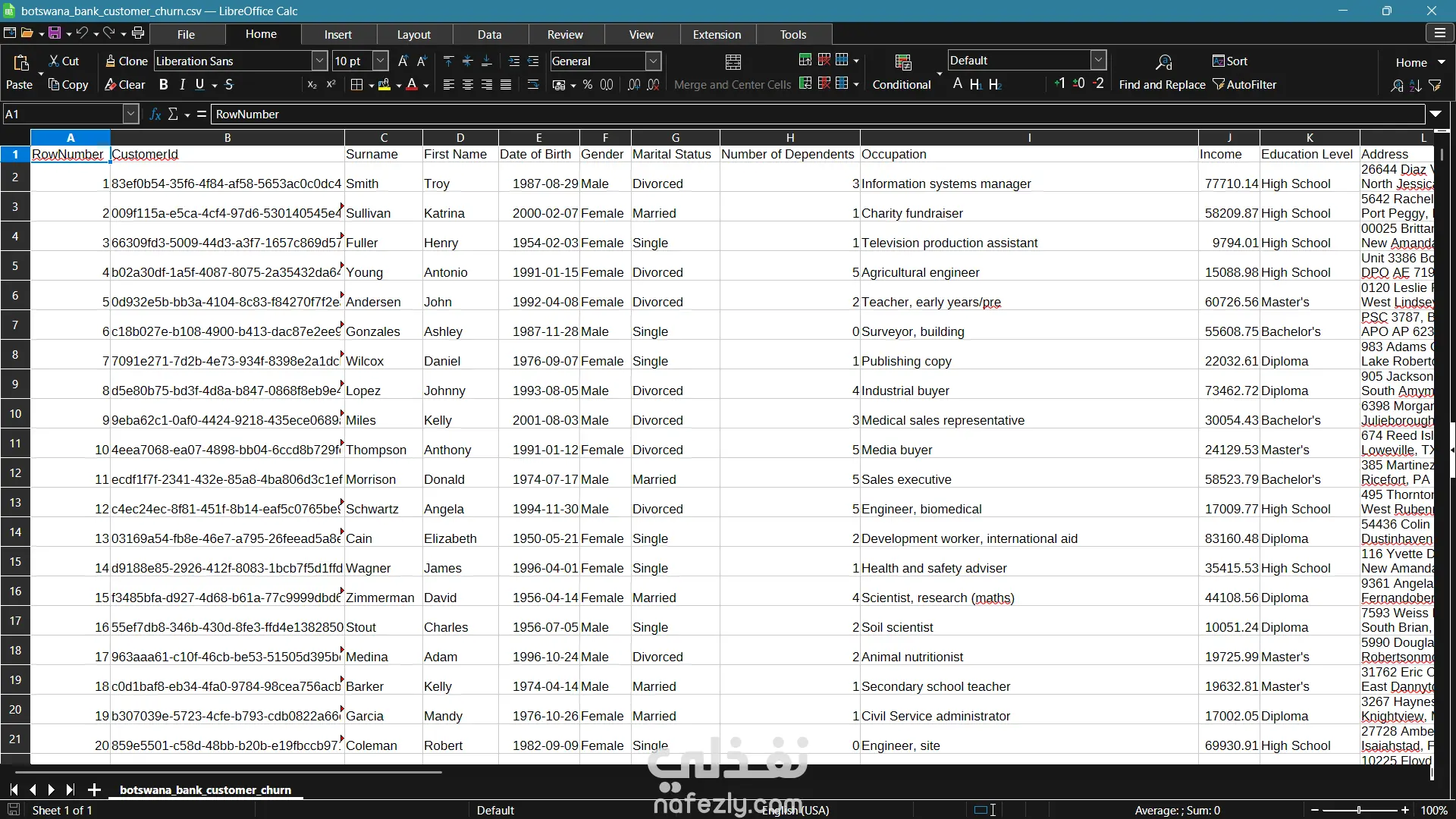Apply superscript formatting
Viewport: 1456px width, 819px height.
pyautogui.click(x=331, y=85)
